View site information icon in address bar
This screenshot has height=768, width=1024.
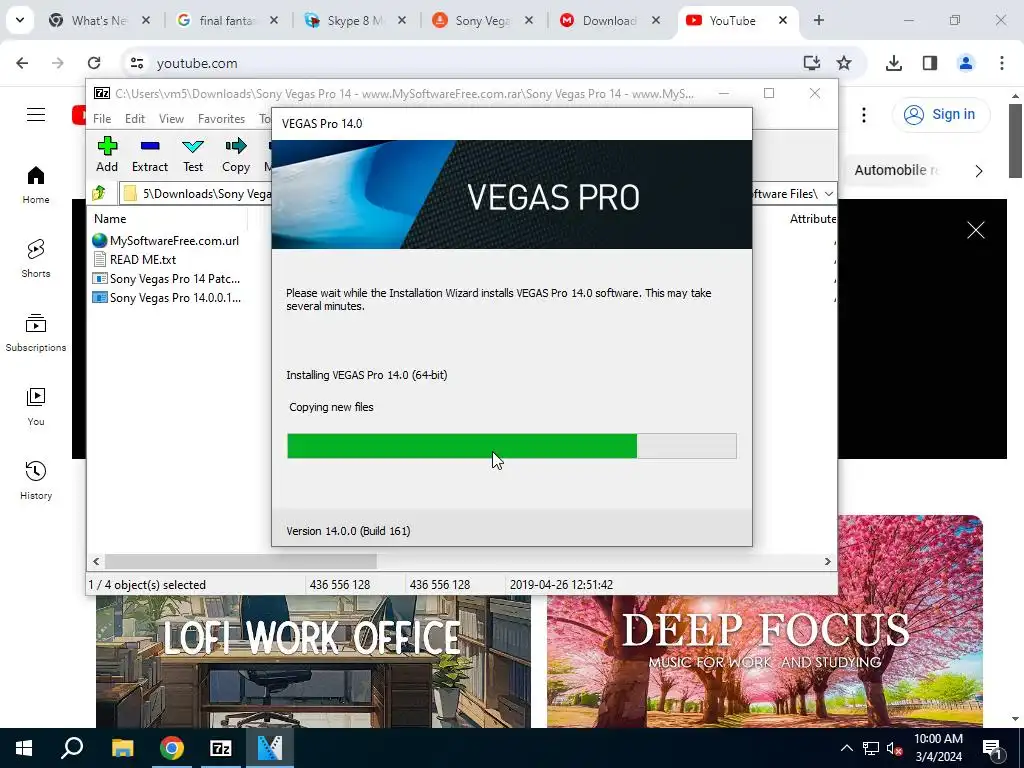click(136, 63)
